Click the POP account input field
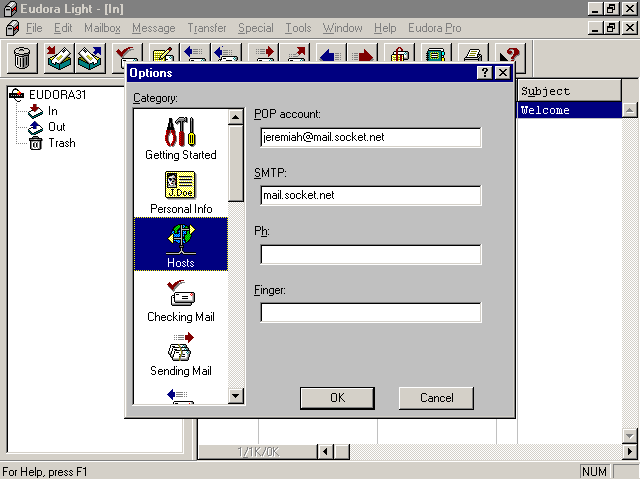Screen dimensions: 640x480 [371, 137]
